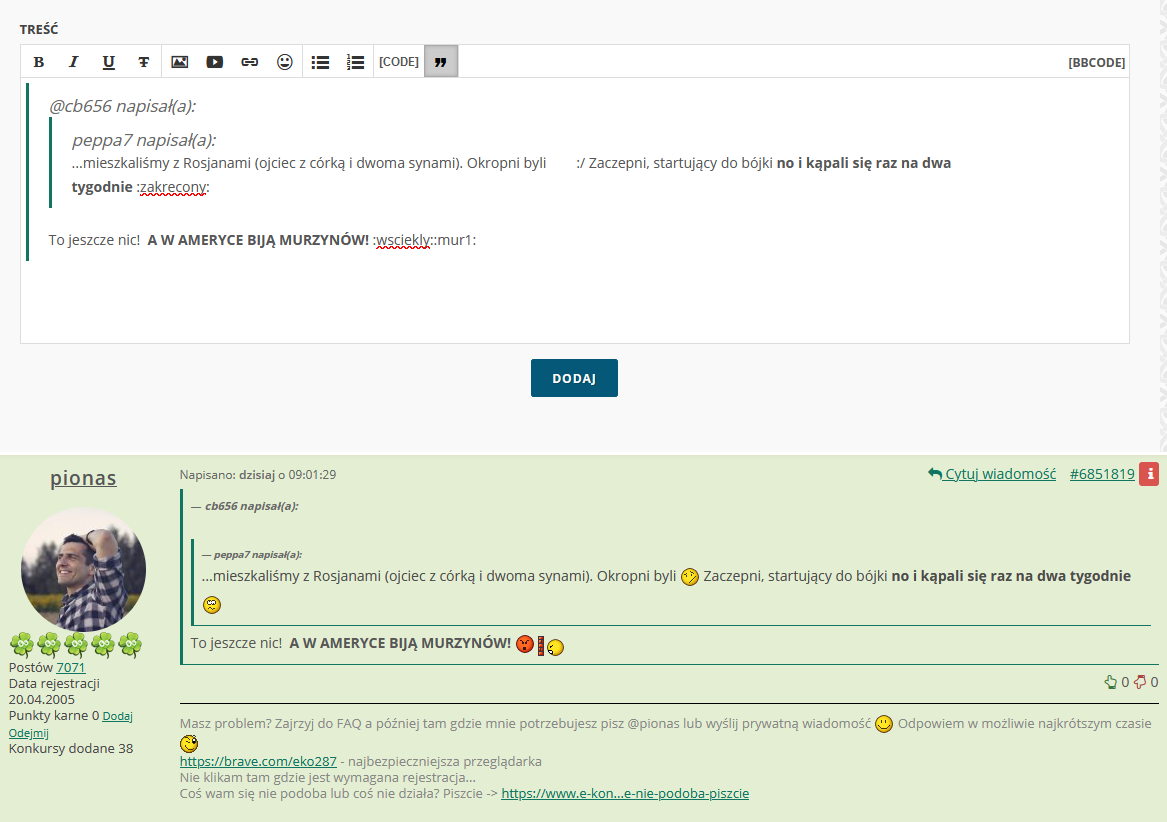1167x822 pixels.
Task: Switch editor to BBCODE mode
Action: pyautogui.click(x=1096, y=62)
